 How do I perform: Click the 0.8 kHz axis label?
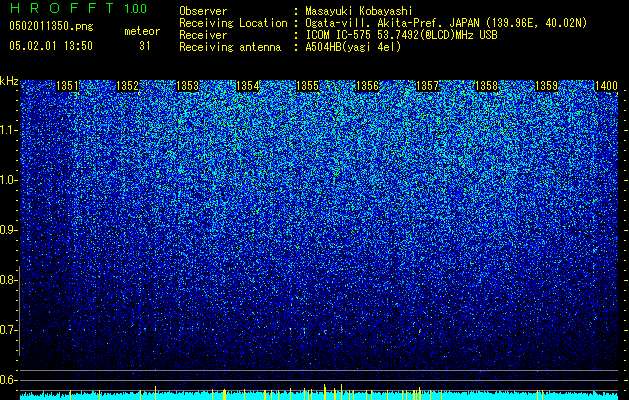(8, 280)
